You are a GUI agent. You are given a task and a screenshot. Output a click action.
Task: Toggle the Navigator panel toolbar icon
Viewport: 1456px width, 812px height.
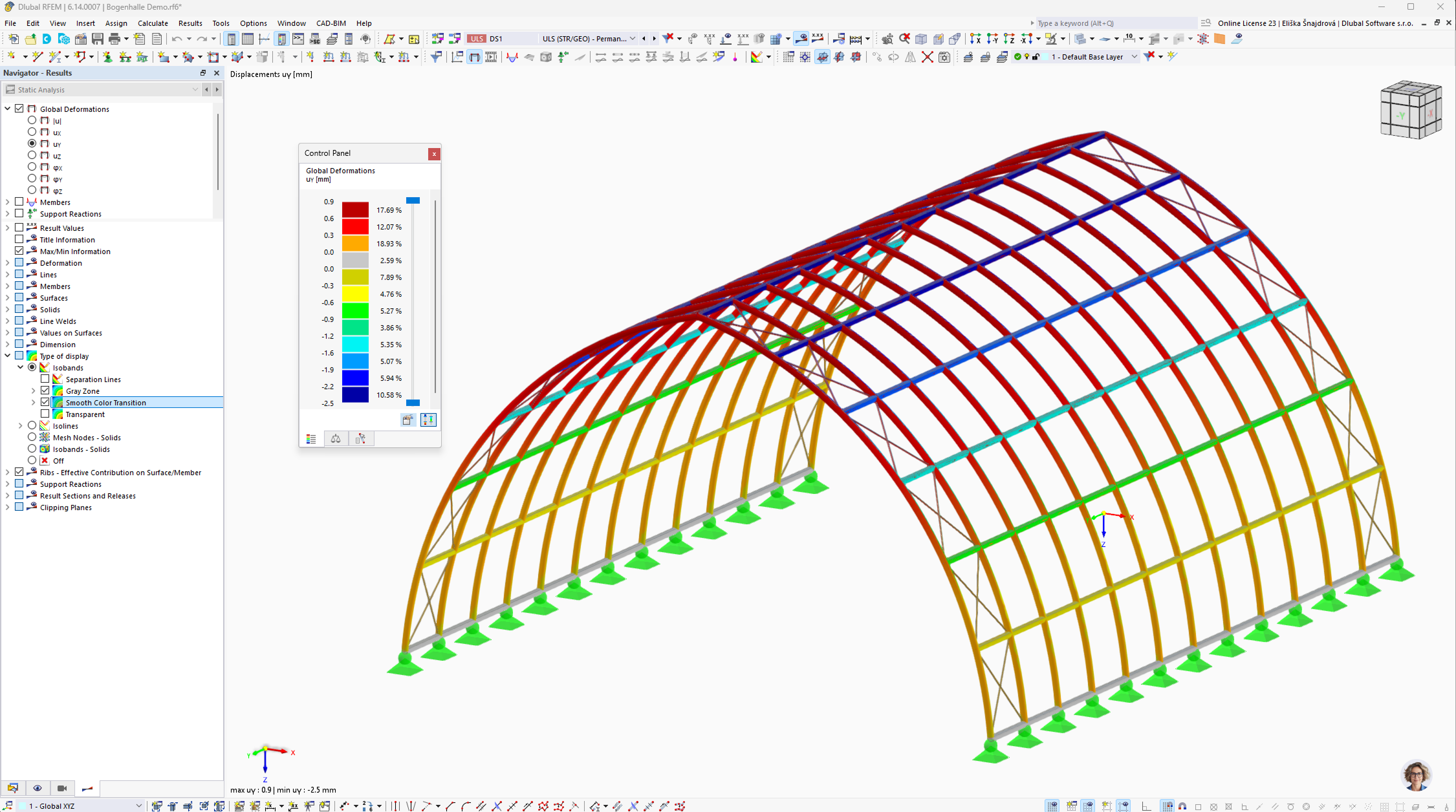[232, 39]
